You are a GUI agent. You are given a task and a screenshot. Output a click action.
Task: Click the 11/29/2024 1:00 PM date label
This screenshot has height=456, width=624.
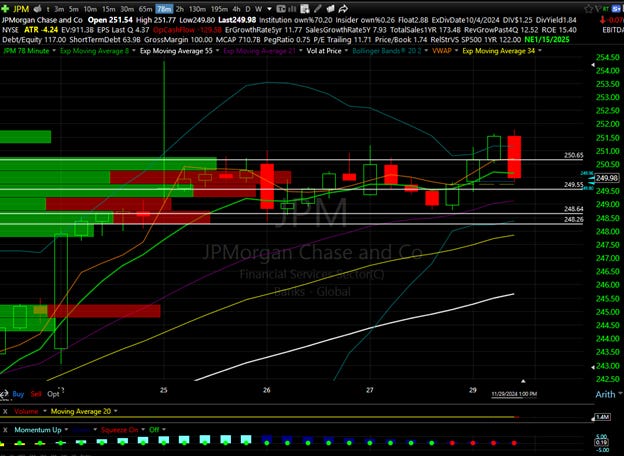tap(514, 394)
